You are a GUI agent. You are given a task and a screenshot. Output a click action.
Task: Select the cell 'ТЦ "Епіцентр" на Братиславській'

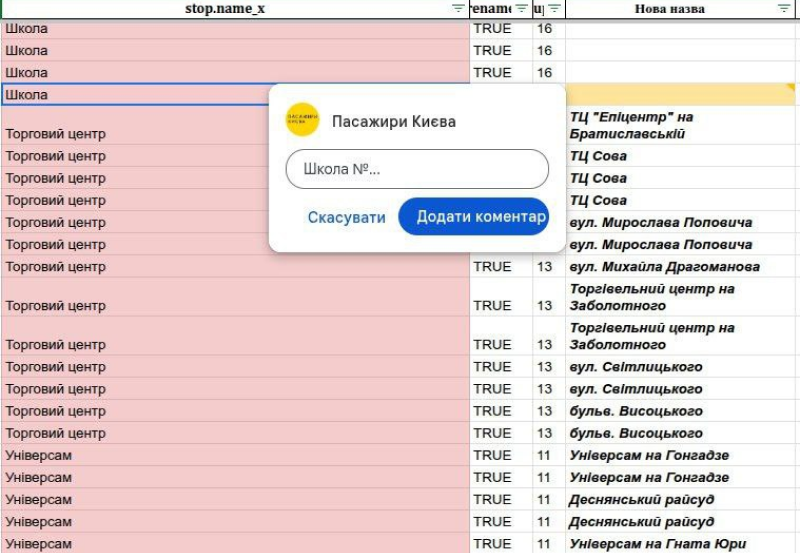680,125
